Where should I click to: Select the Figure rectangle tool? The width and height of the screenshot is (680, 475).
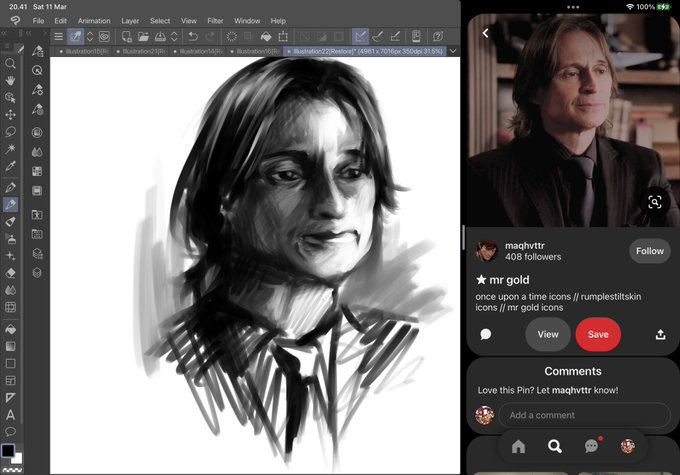10,364
